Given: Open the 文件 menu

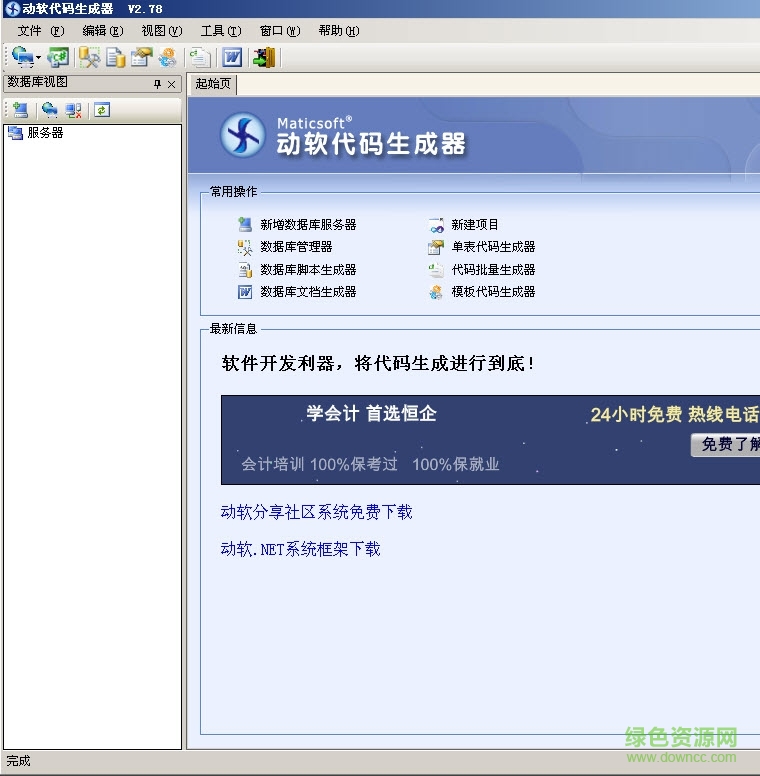Looking at the screenshot, I should 40,31.
